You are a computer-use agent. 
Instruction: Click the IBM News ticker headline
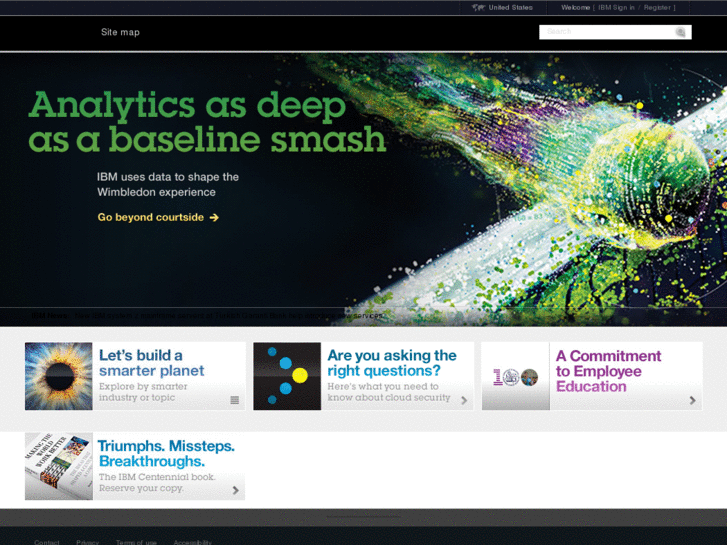(229, 315)
